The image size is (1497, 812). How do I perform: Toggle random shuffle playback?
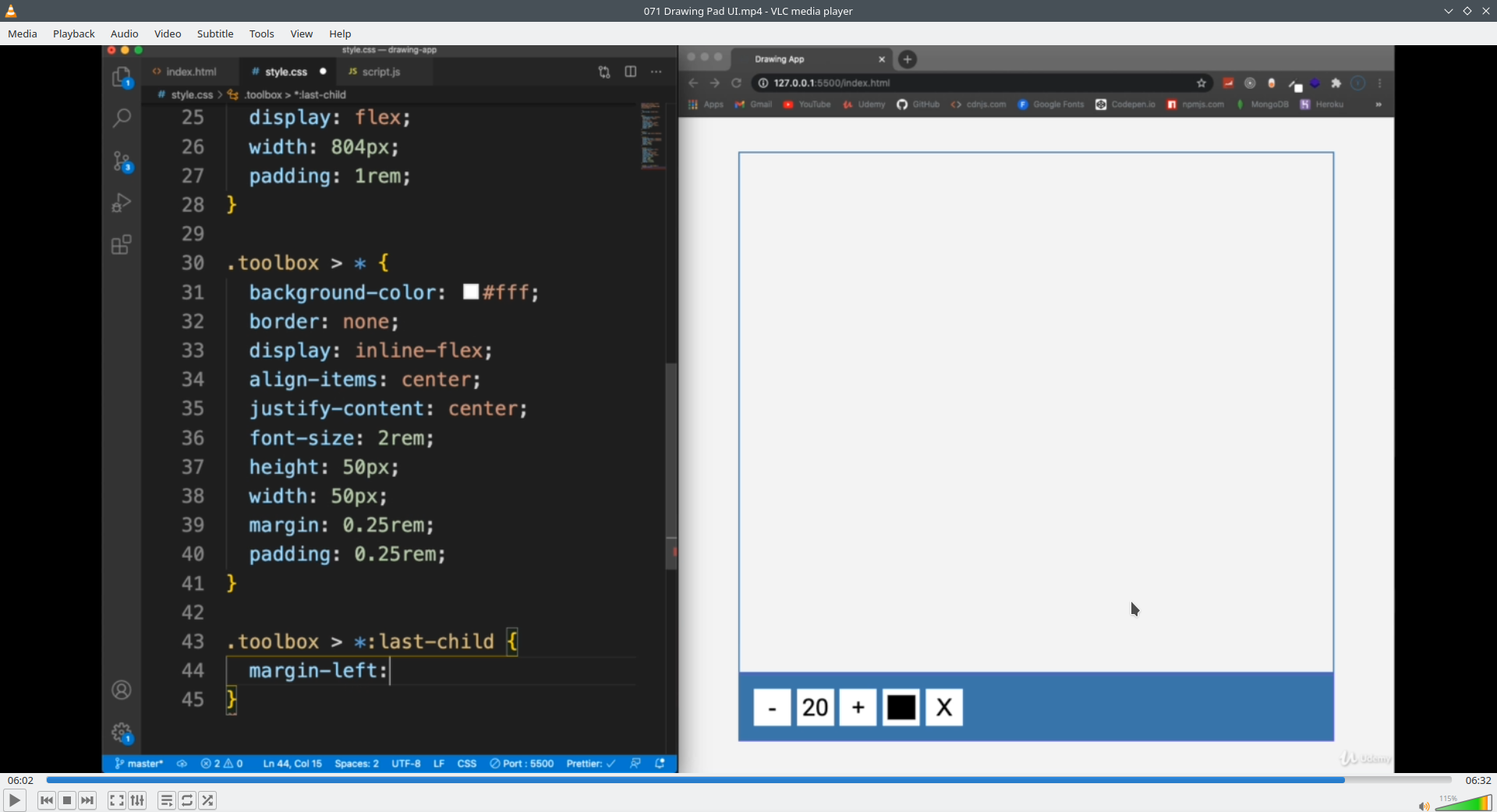click(207, 800)
